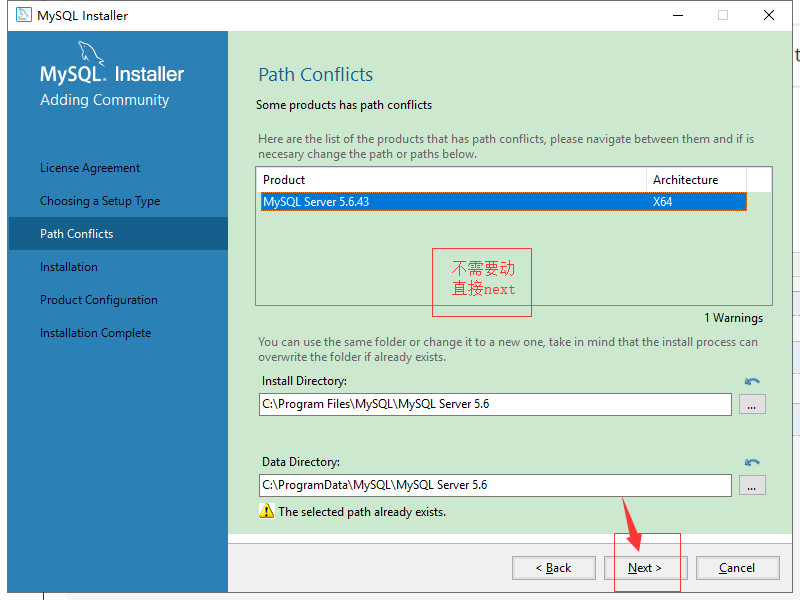This screenshot has height=600, width=800.
Task: Open License Agreement step in sidebar
Action: (90, 168)
